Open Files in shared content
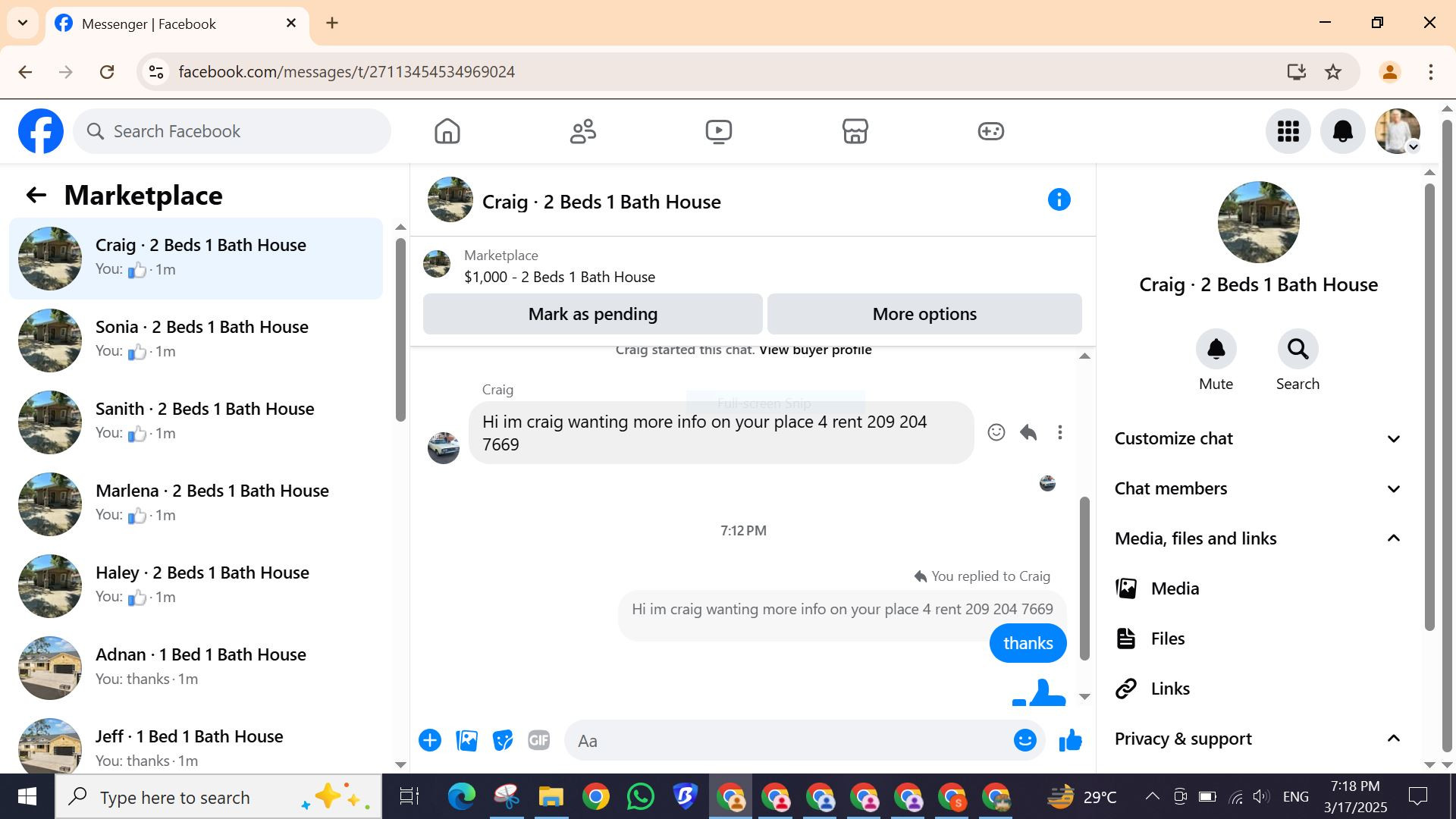The image size is (1456, 819). 1259,639
